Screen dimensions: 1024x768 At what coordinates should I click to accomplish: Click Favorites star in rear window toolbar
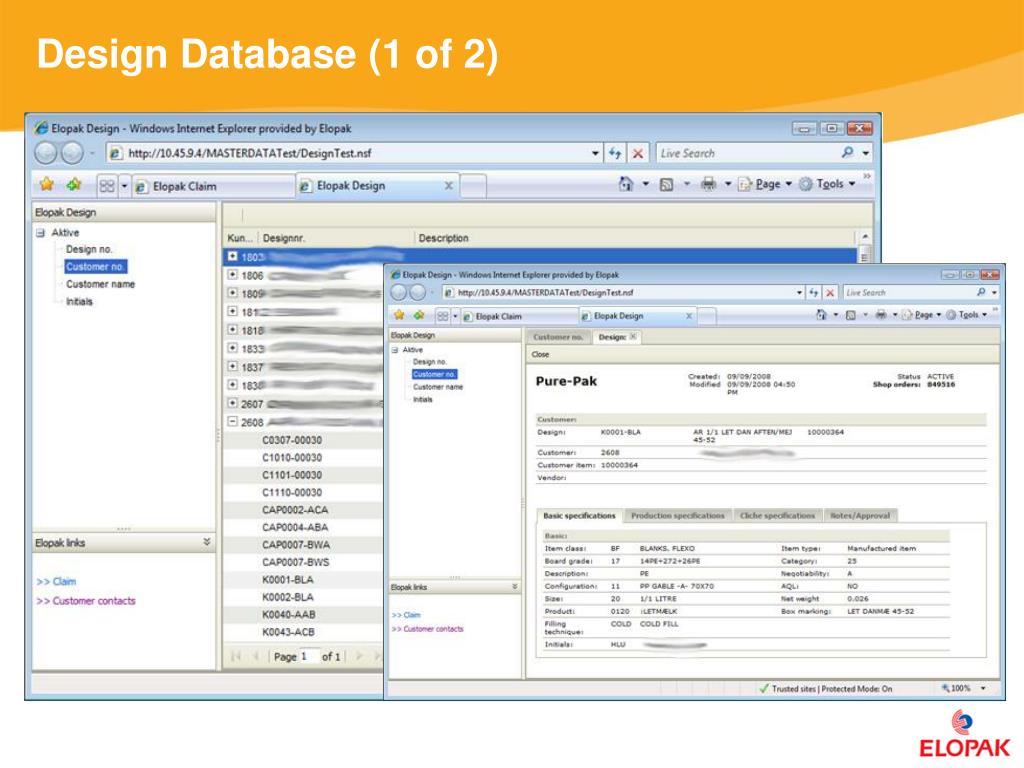coord(46,185)
